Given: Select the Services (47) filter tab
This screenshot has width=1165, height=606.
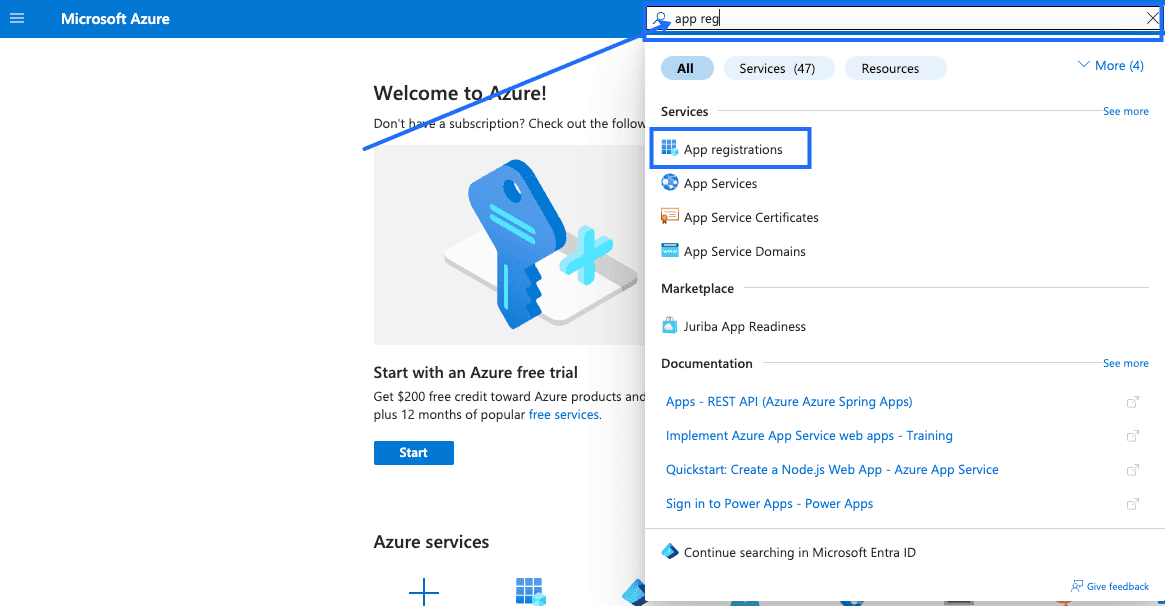Looking at the screenshot, I should pos(777,68).
